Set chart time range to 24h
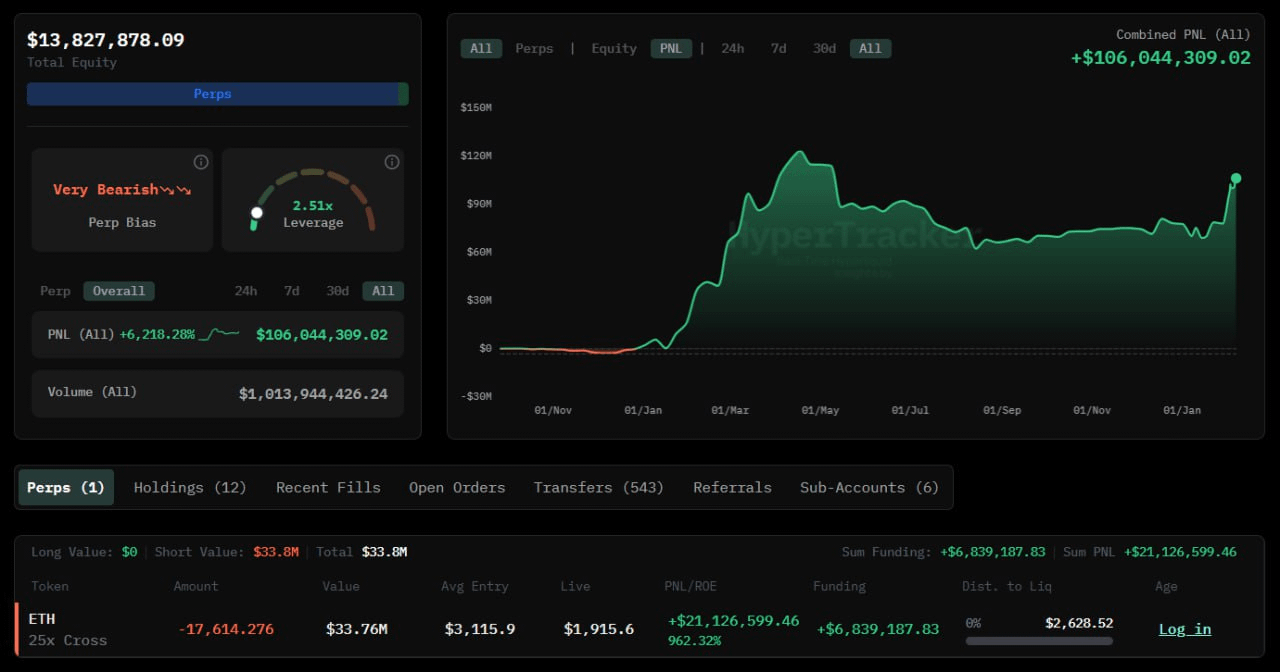Screen dimensions: 1280x672 pos(732,48)
